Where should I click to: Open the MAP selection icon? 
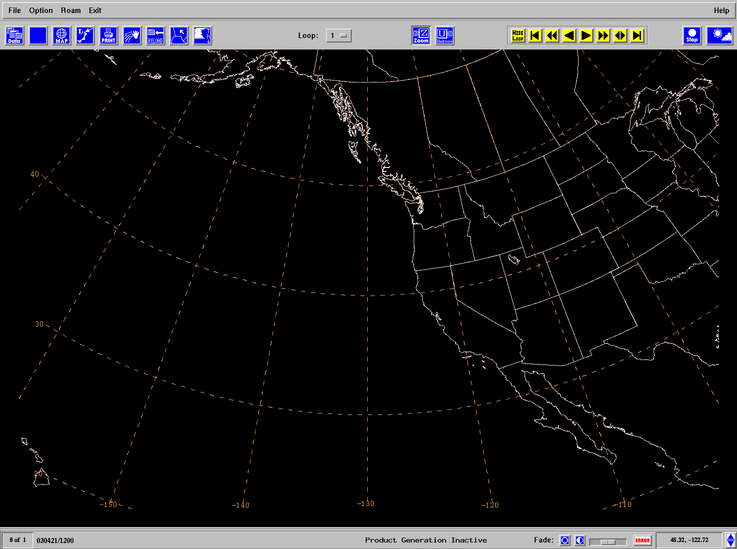(62, 36)
